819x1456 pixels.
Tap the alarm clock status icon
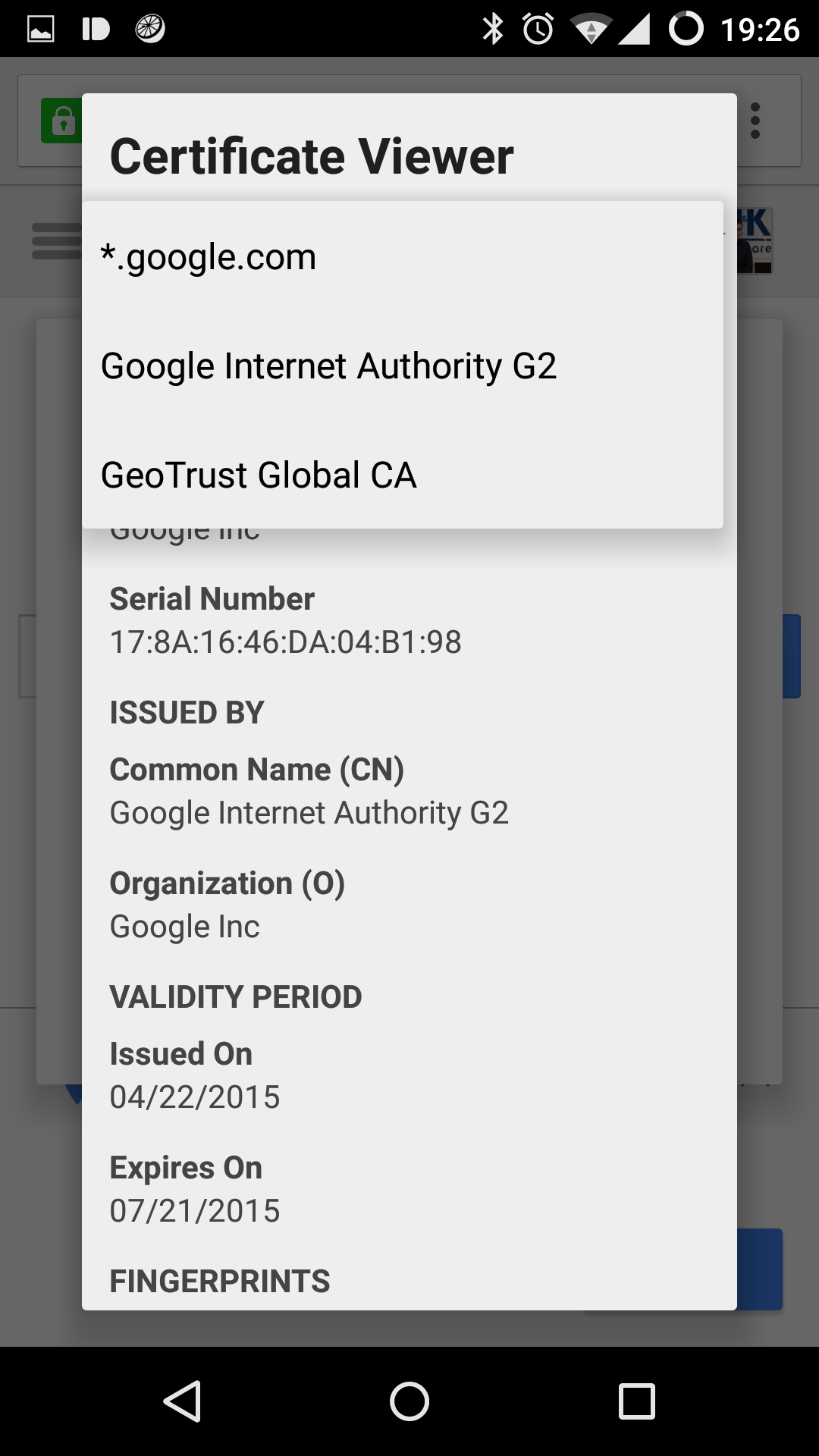click(x=538, y=30)
